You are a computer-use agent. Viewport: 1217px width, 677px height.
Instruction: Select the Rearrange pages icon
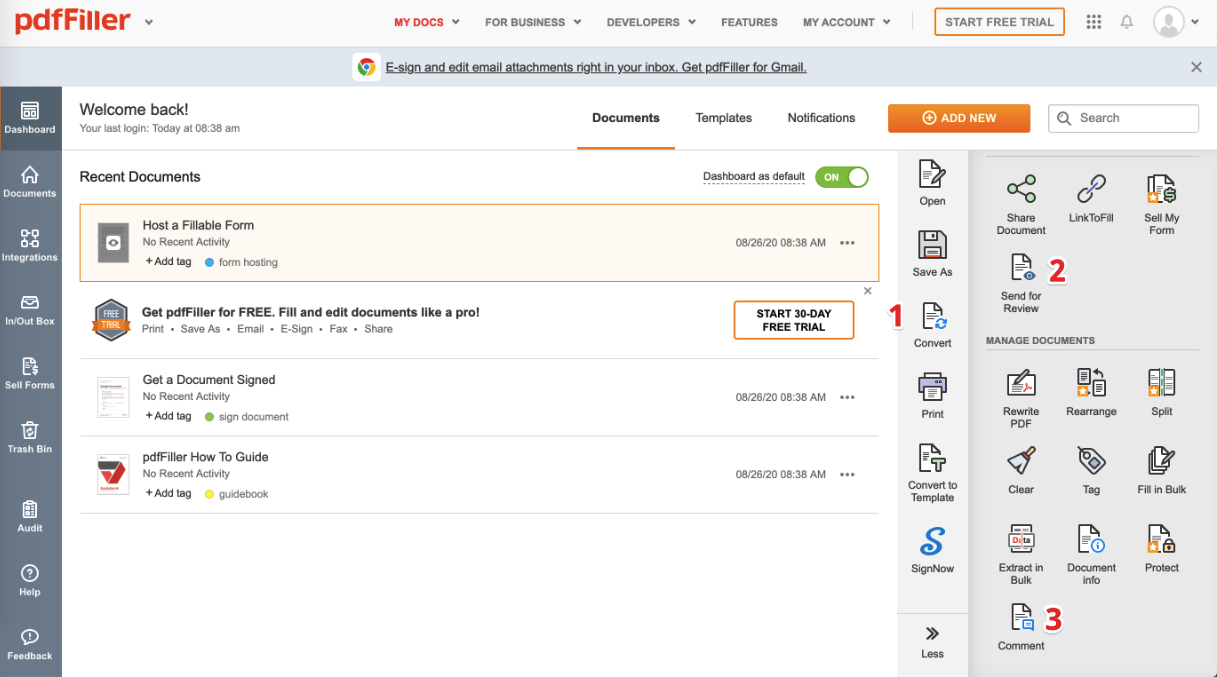tap(1091, 384)
